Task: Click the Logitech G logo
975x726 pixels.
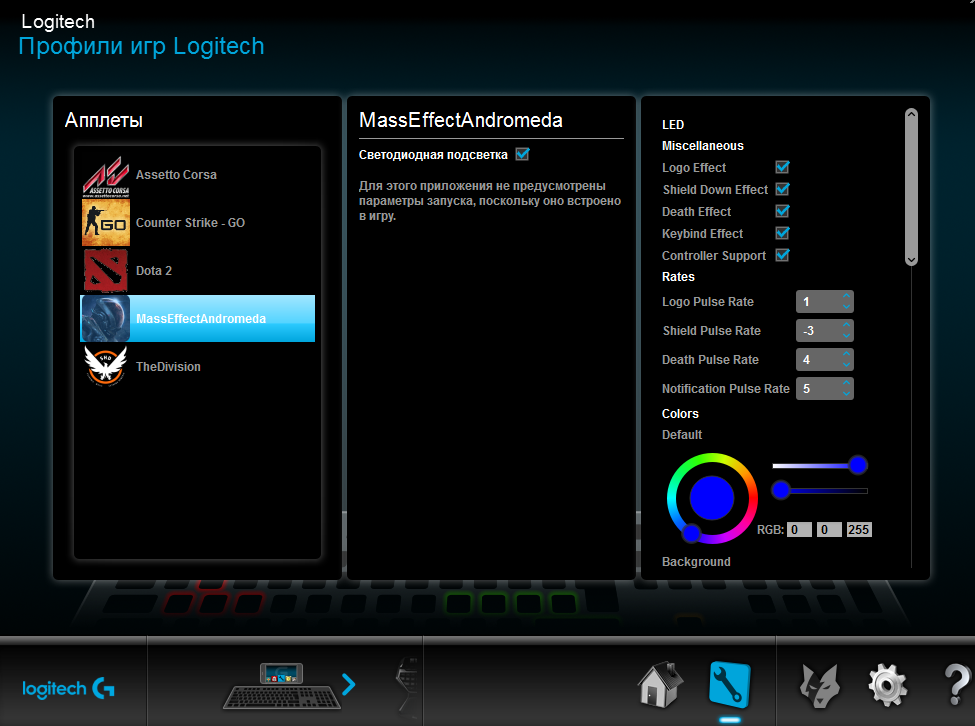Action: (x=68, y=689)
